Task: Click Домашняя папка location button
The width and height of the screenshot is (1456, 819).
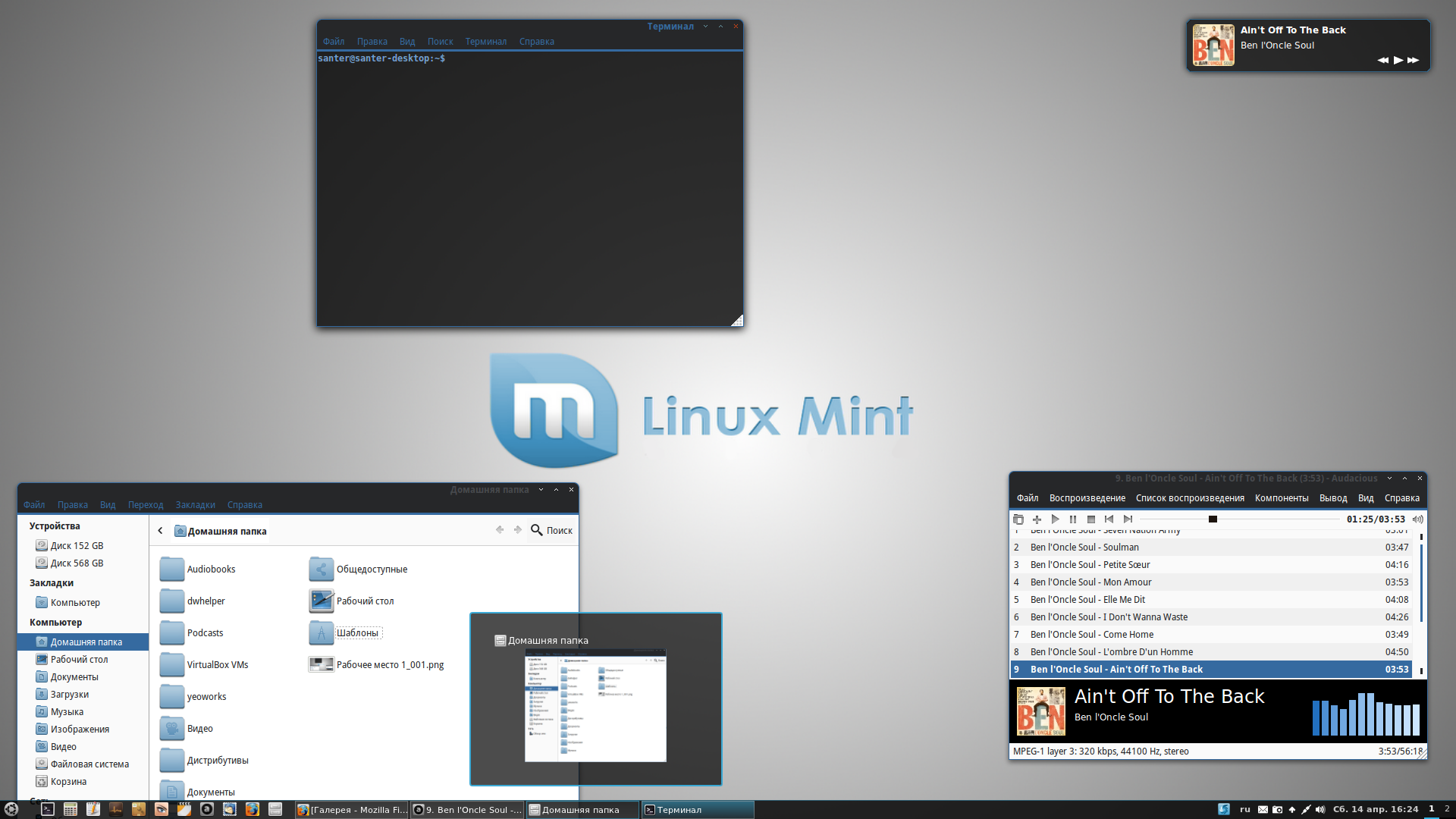Action: point(221,531)
